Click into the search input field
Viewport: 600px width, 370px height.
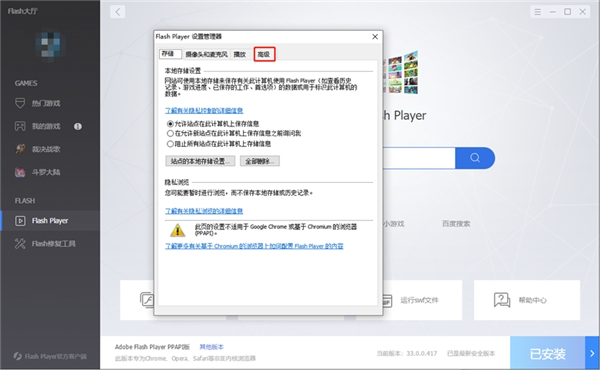(419, 158)
